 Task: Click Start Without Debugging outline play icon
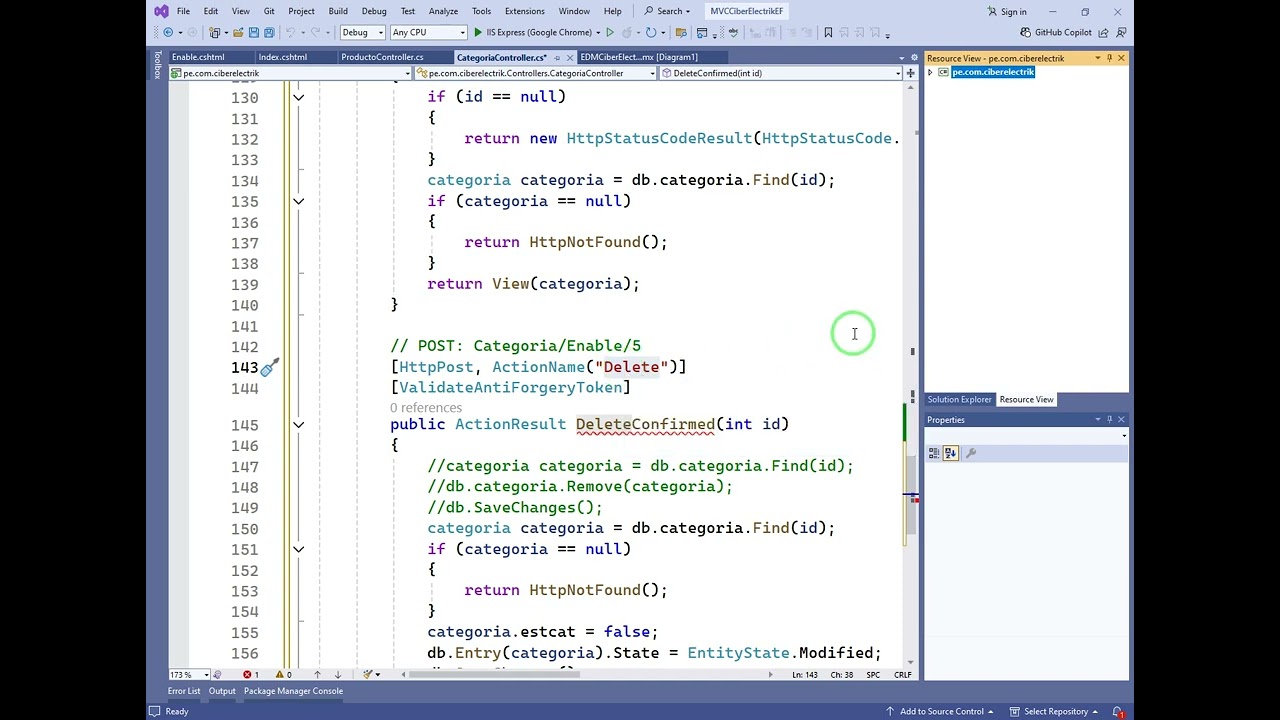(x=610, y=32)
